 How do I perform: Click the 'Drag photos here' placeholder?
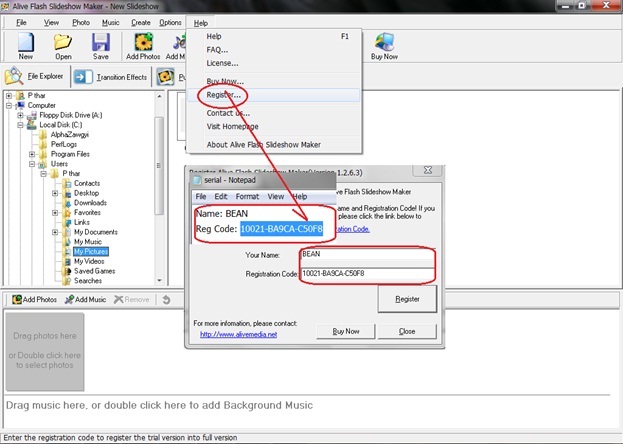pos(45,351)
